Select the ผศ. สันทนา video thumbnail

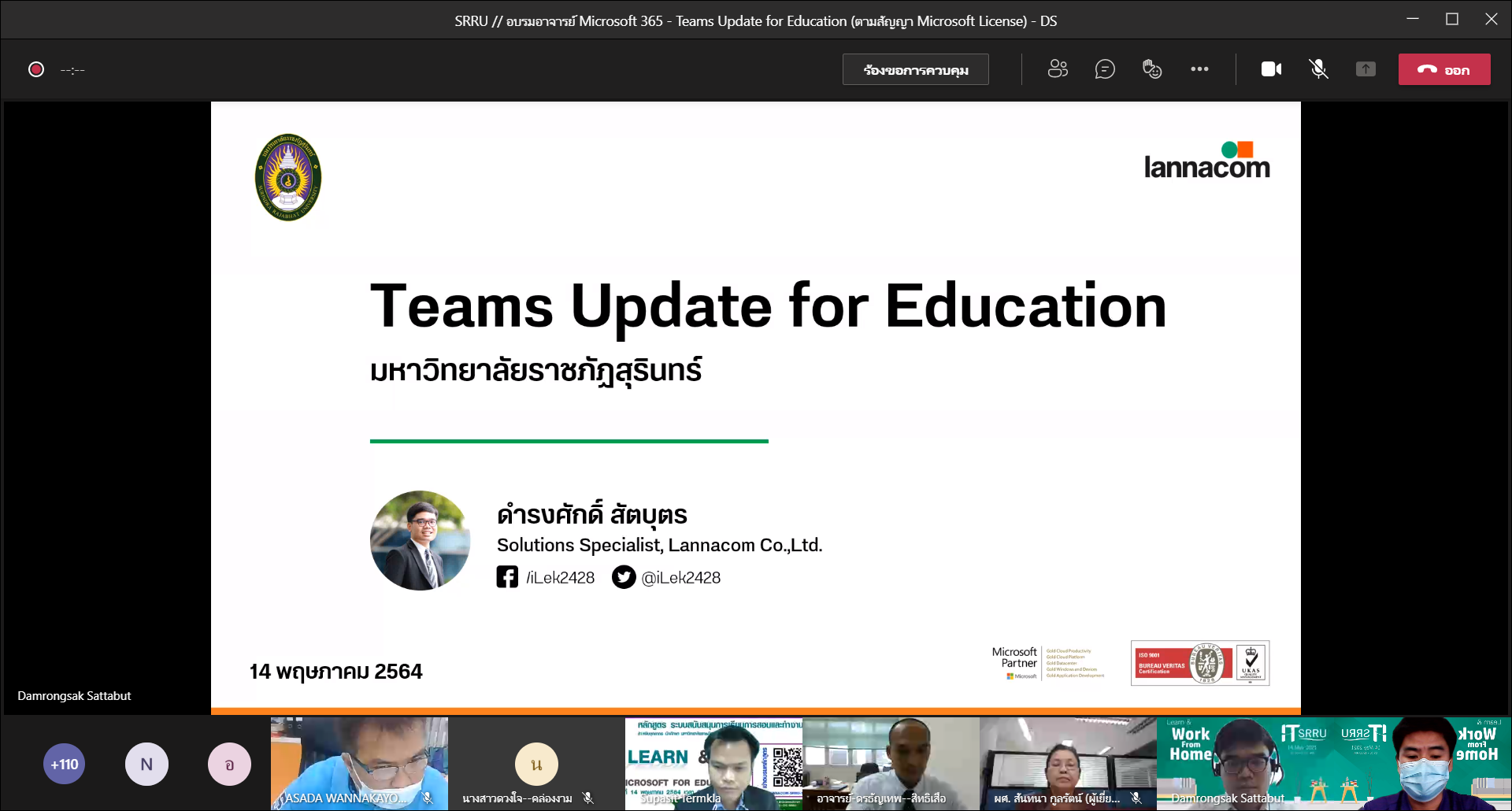click(x=1068, y=762)
